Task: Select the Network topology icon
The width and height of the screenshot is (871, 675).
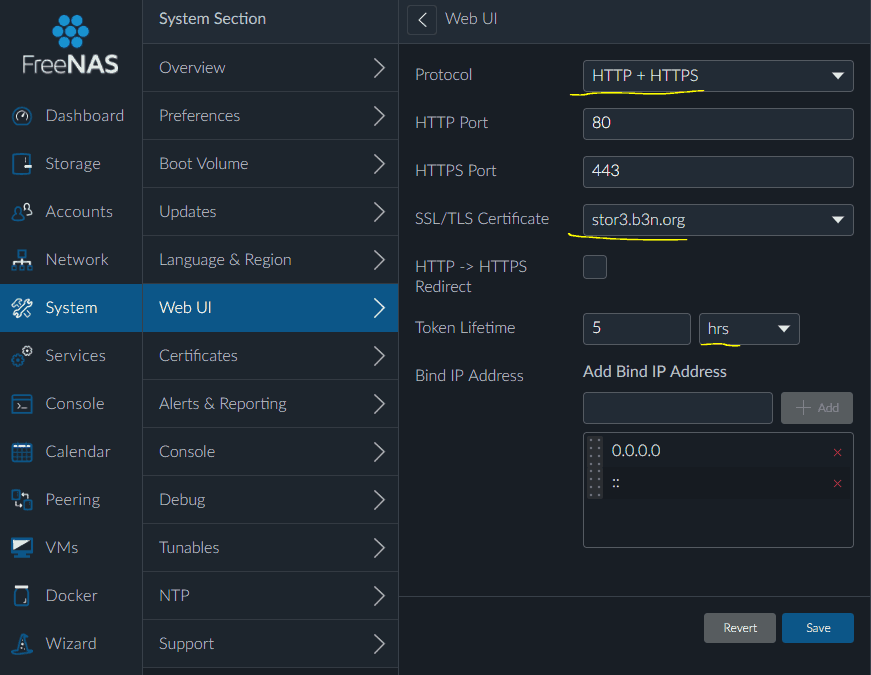Action: [22, 260]
